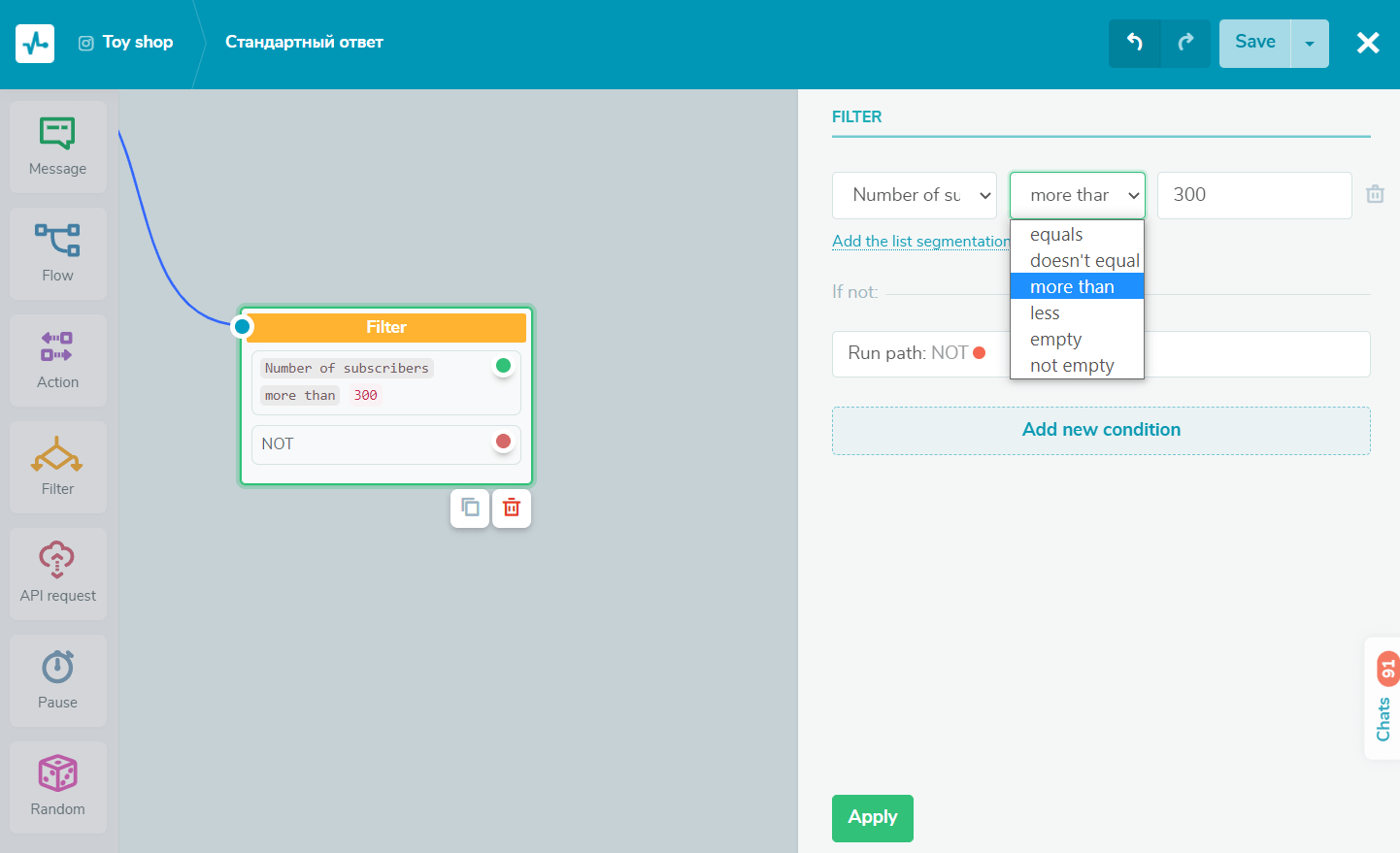Delete the Filter node with red trash icon
The height and width of the screenshot is (853, 1400).
tap(512, 508)
